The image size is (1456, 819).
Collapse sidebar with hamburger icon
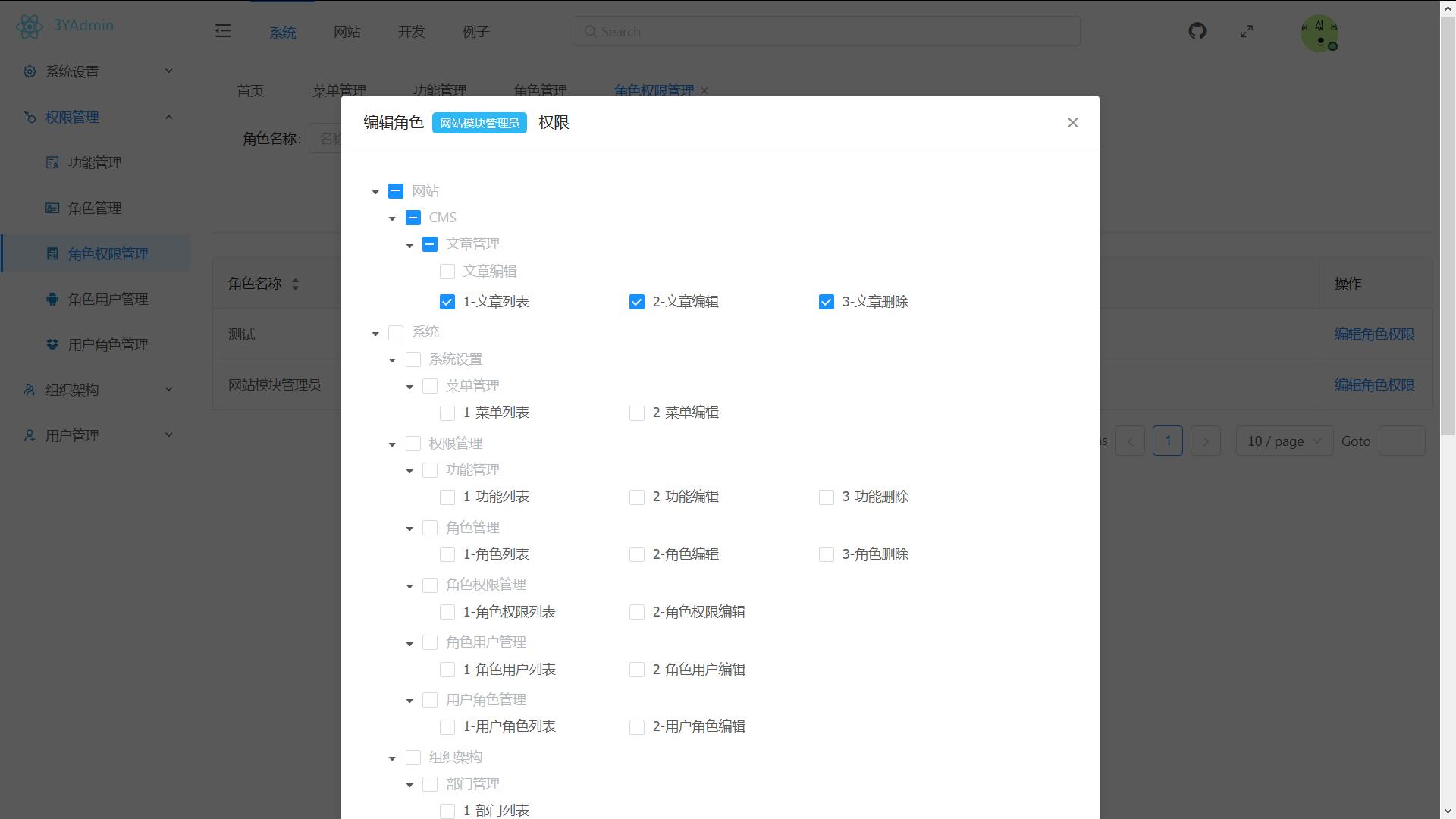pyautogui.click(x=222, y=31)
